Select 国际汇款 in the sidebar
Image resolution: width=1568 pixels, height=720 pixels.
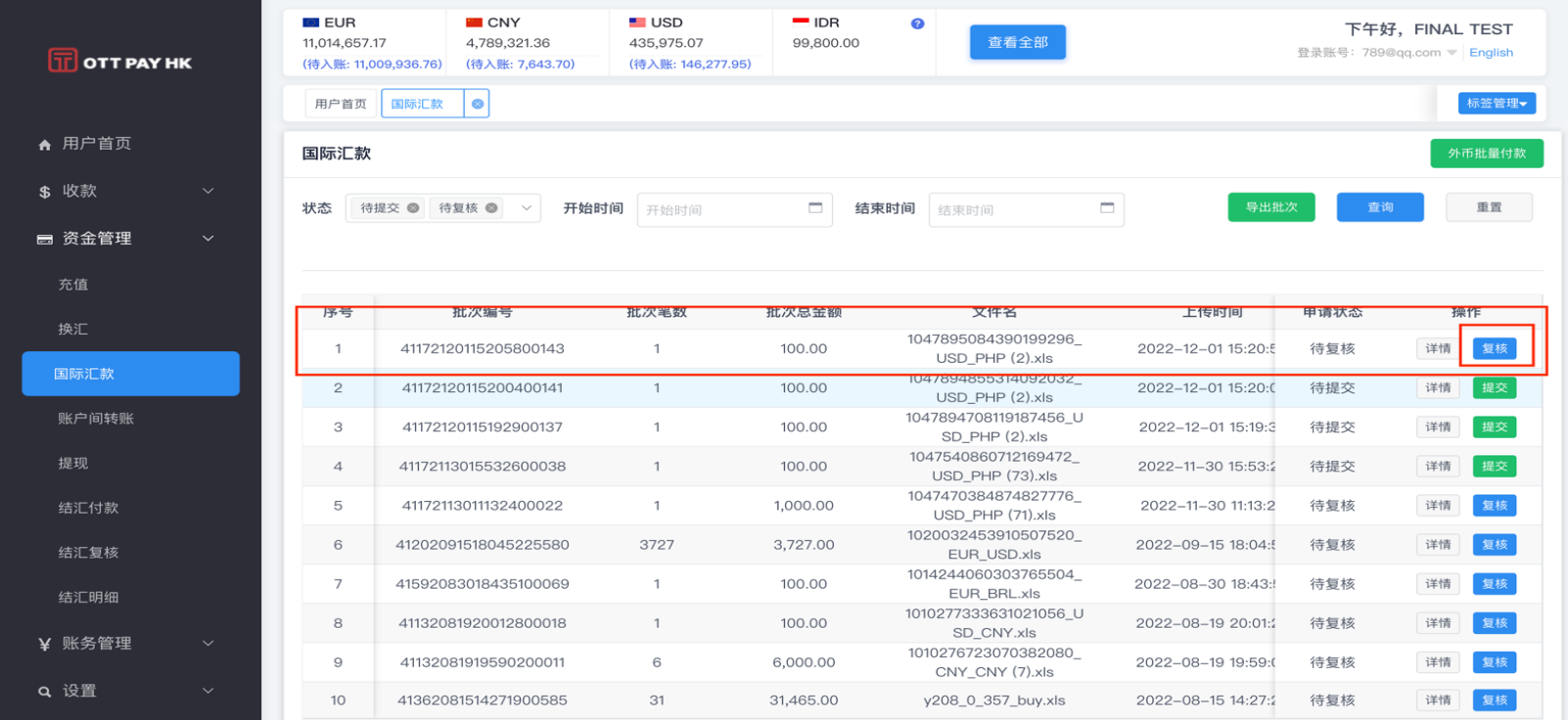click(131, 374)
